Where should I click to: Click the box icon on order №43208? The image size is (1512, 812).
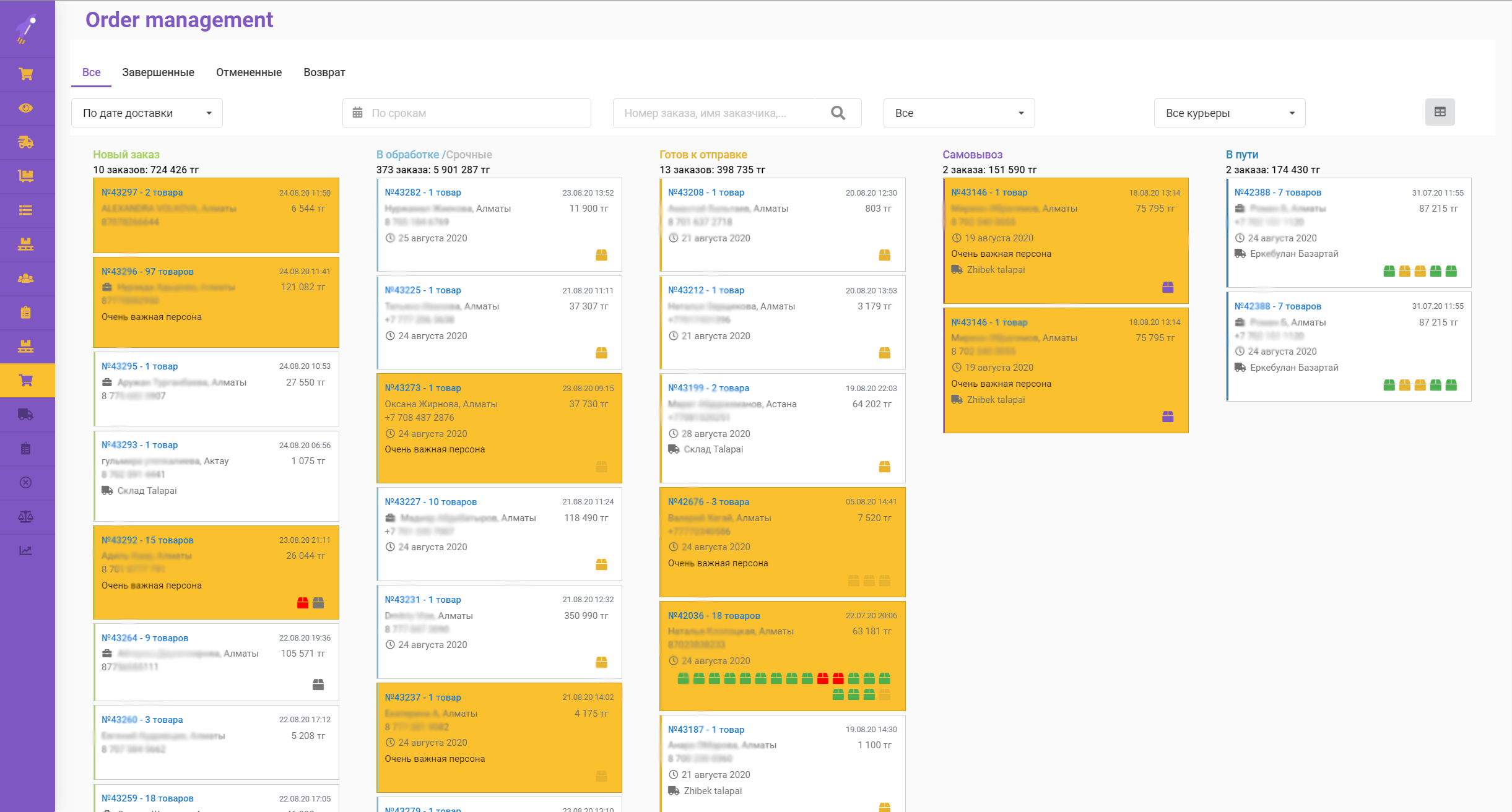[x=885, y=255]
